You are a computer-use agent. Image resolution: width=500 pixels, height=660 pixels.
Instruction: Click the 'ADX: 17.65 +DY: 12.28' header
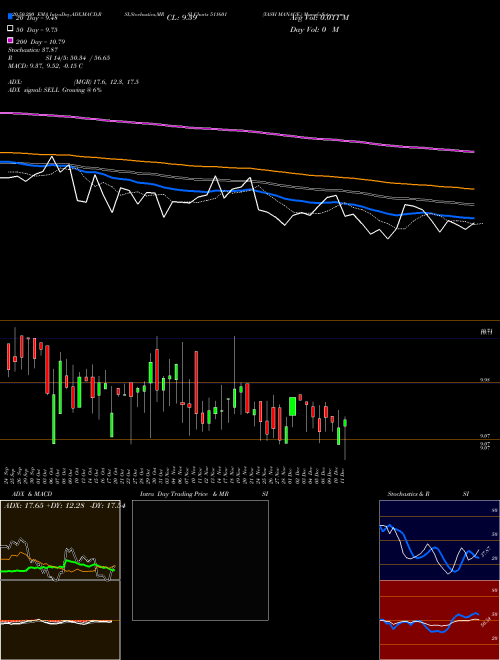coord(45,505)
